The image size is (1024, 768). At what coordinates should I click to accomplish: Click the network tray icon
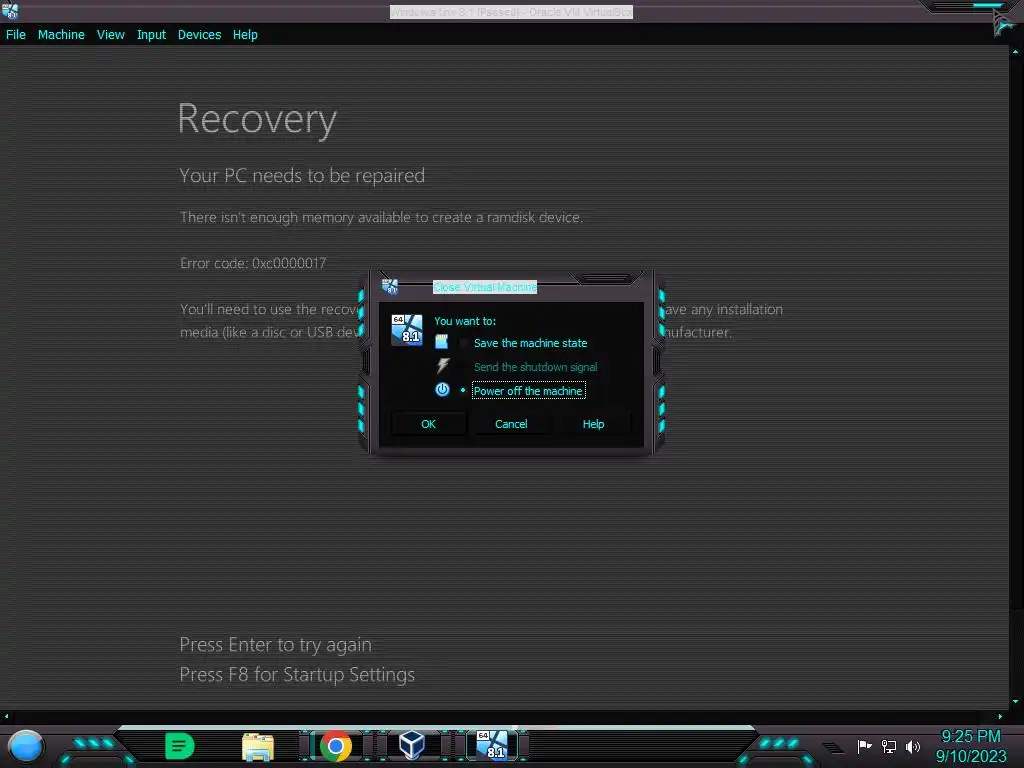[889, 746]
